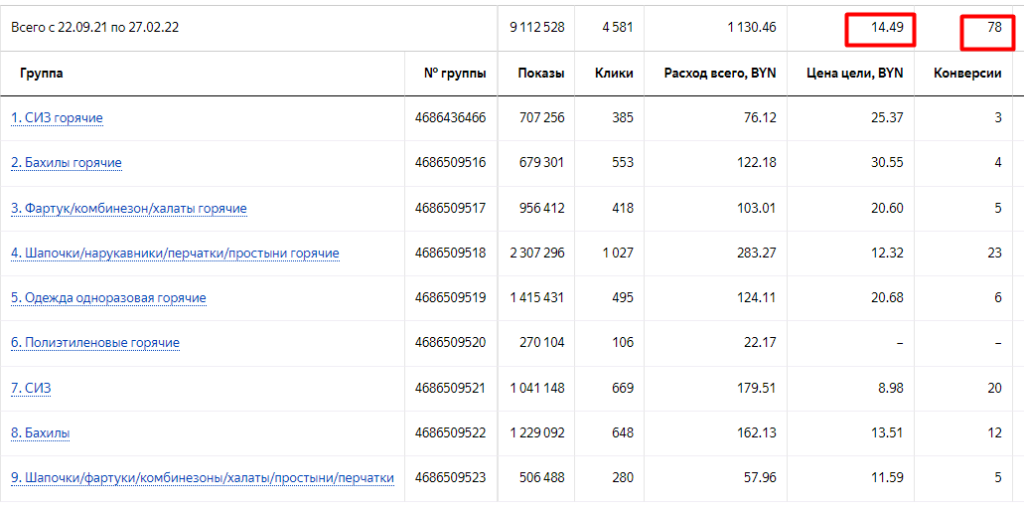The height and width of the screenshot is (512, 1024).
Task: Sort table by 'Клики' header
Action: click(x=614, y=73)
